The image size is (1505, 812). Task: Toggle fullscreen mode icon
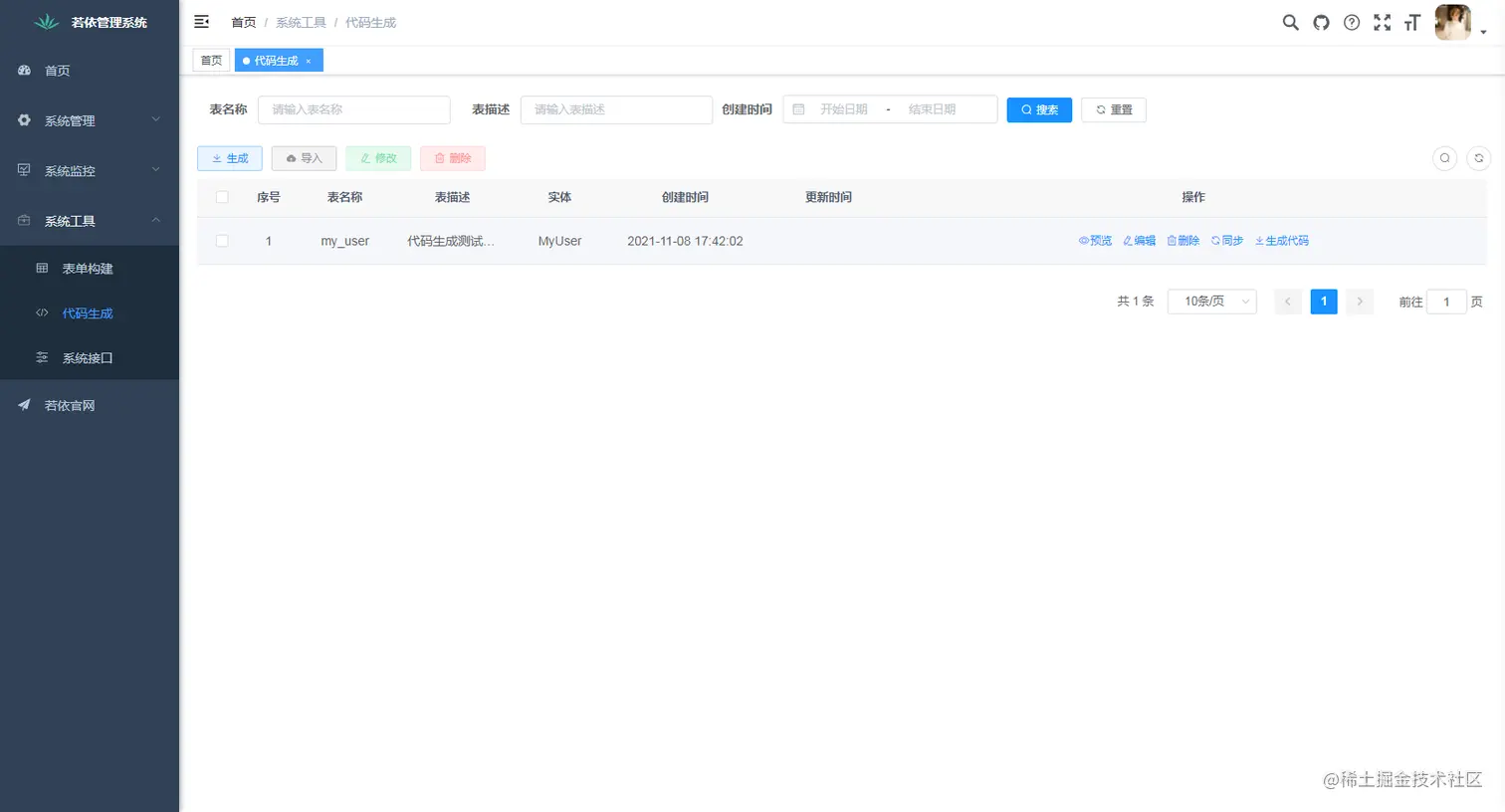[x=1383, y=23]
